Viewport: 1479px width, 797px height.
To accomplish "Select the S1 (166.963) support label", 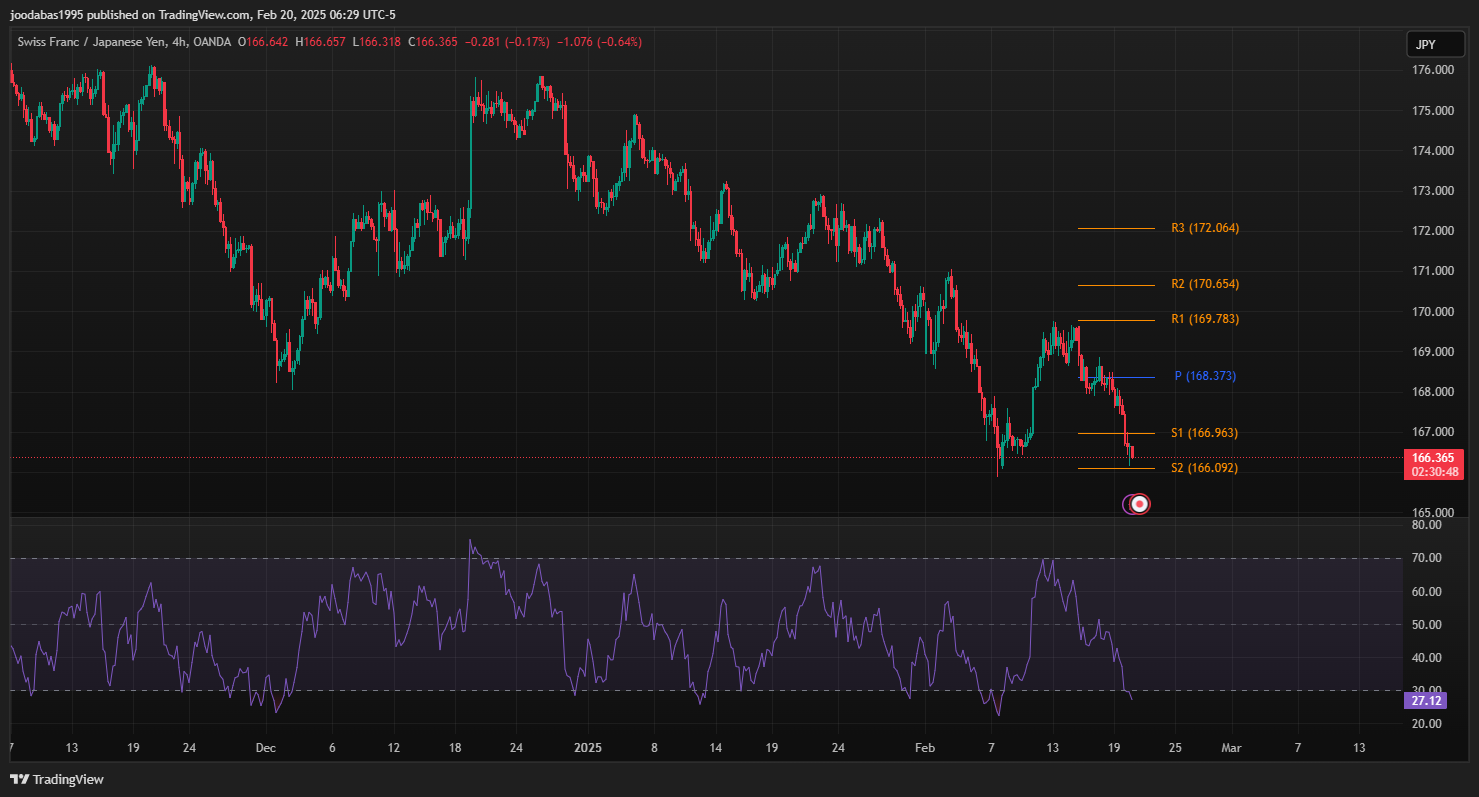I will coord(1204,433).
